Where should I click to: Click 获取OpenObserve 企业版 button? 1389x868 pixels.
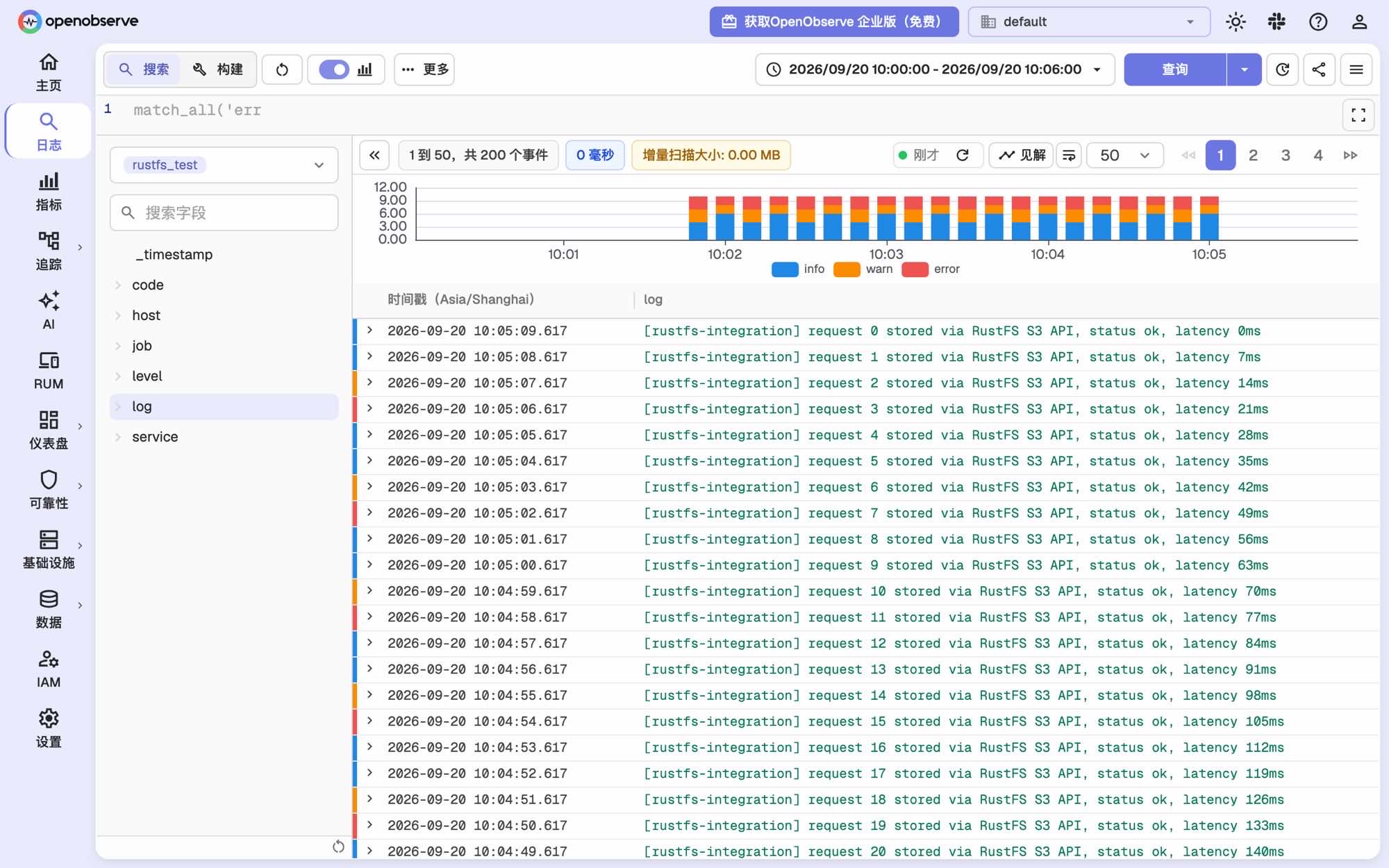(x=834, y=22)
